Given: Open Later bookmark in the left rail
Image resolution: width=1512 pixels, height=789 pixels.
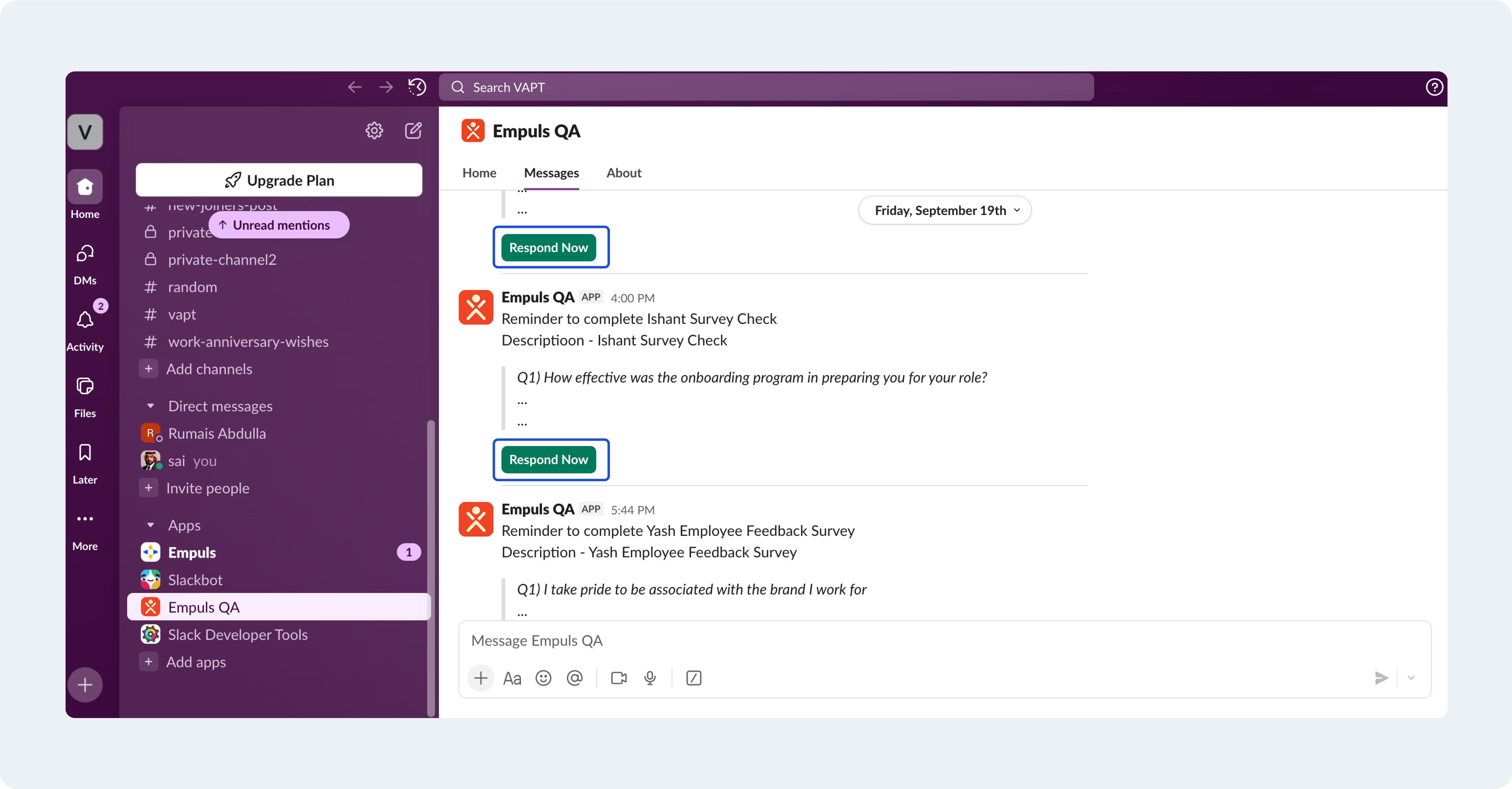Looking at the screenshot, I should (85, 463).
